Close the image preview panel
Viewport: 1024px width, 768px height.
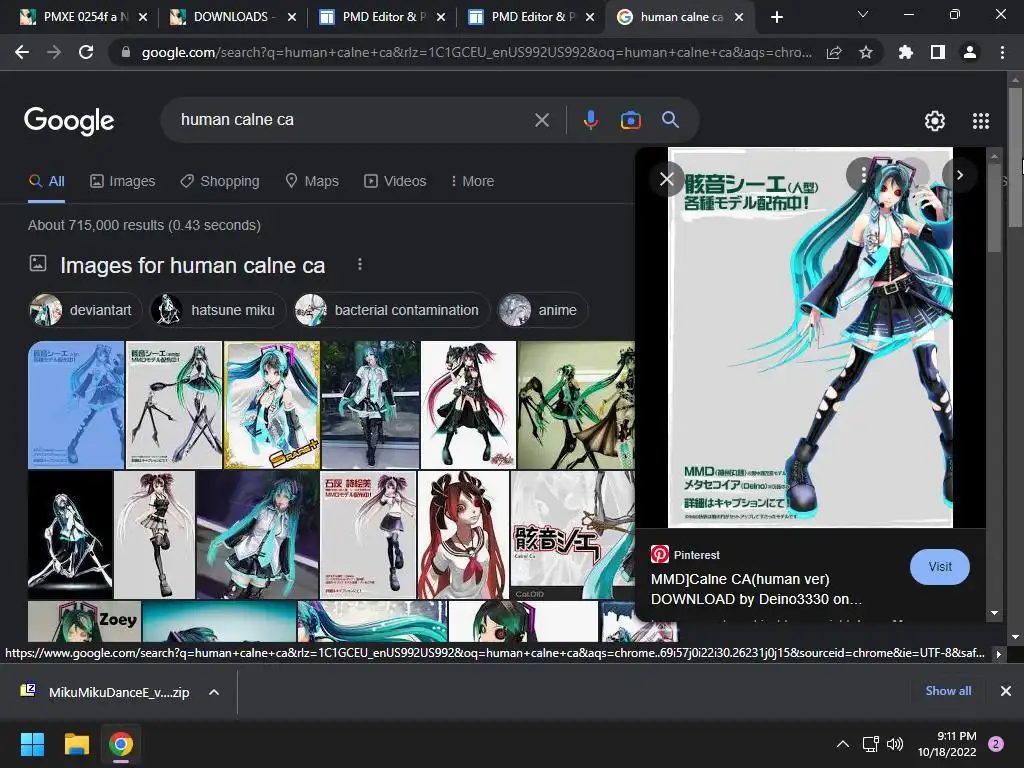(x=667, y=178)
